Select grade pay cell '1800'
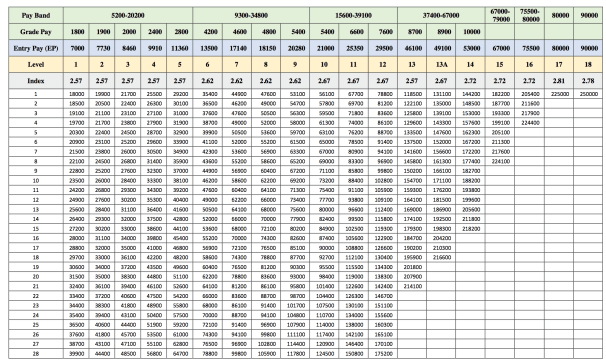Image resolution: width=606 pixels, height=362 pixels. (x=76, y=32)
